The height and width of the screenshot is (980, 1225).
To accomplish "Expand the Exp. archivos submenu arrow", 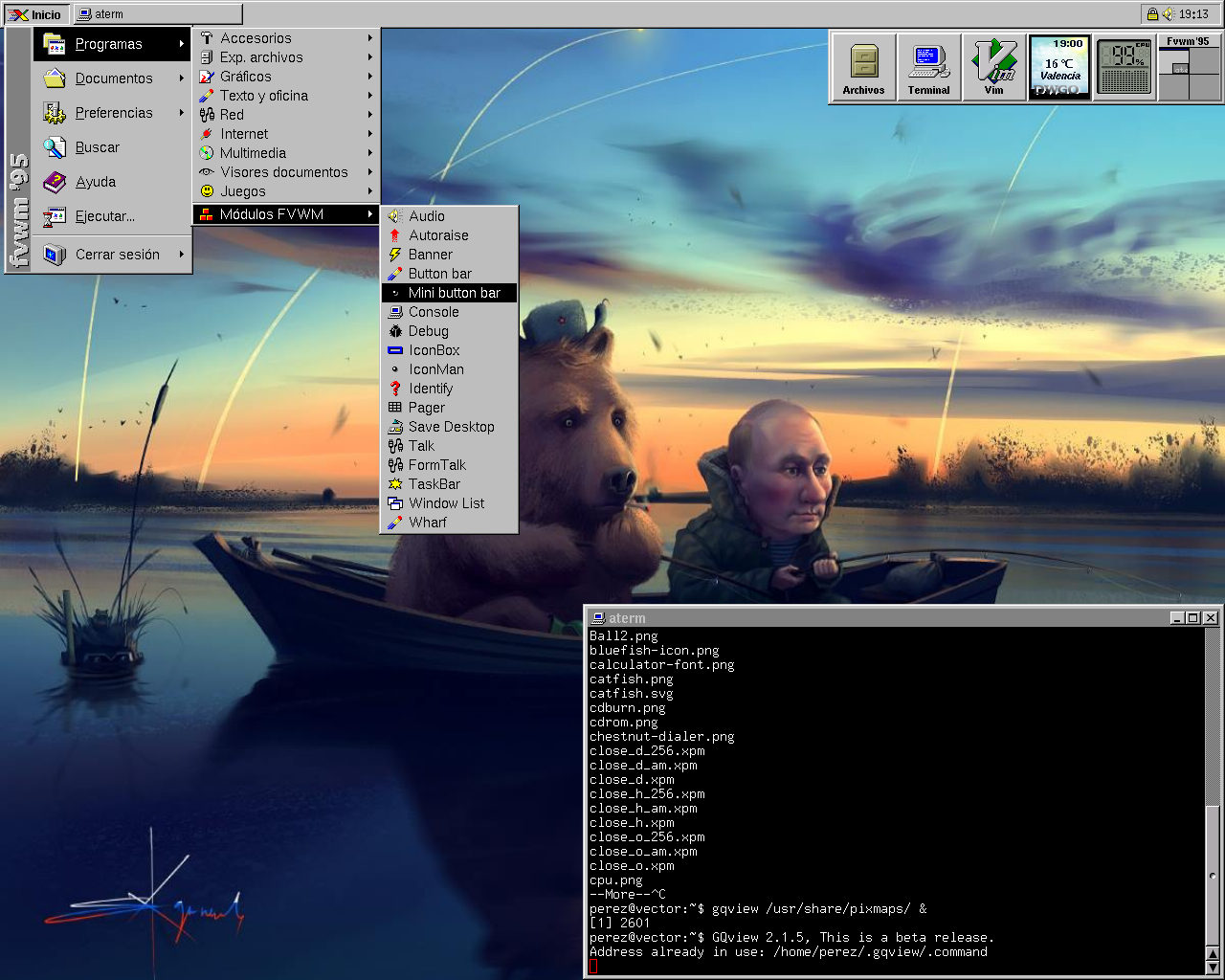I will [x=369, y=57].
